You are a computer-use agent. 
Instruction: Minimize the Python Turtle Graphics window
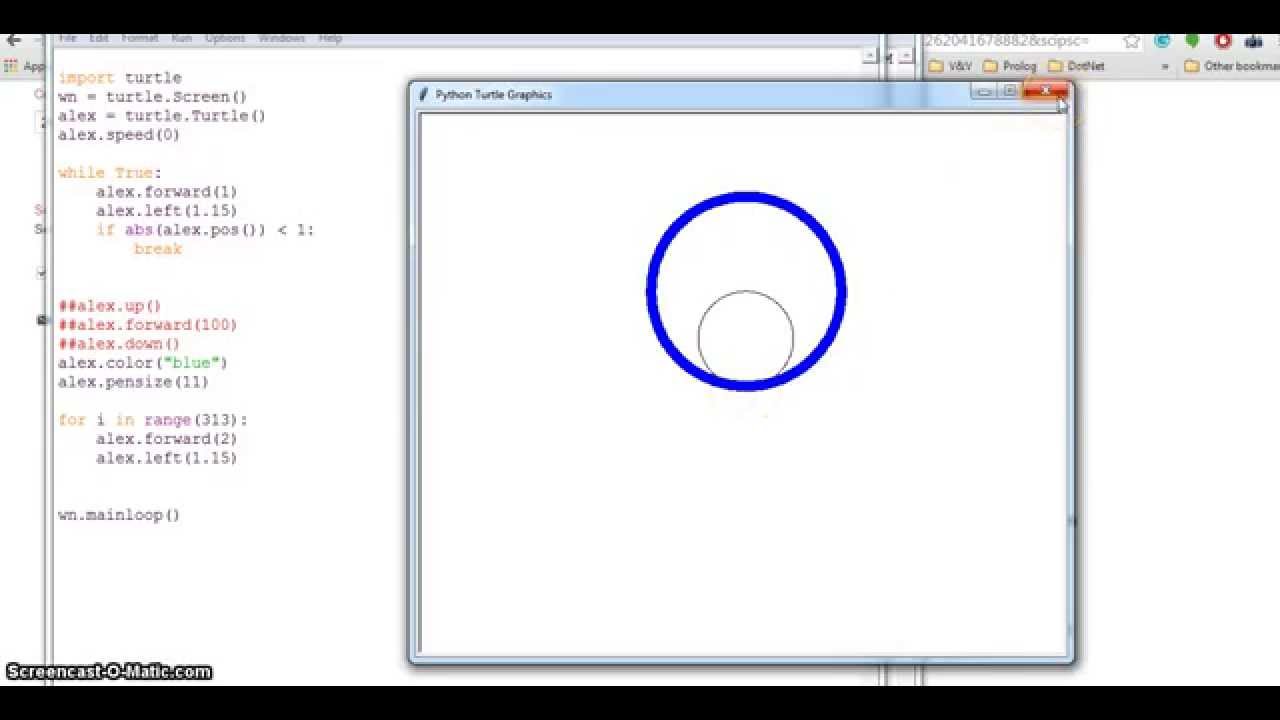[x=984, y=91]
